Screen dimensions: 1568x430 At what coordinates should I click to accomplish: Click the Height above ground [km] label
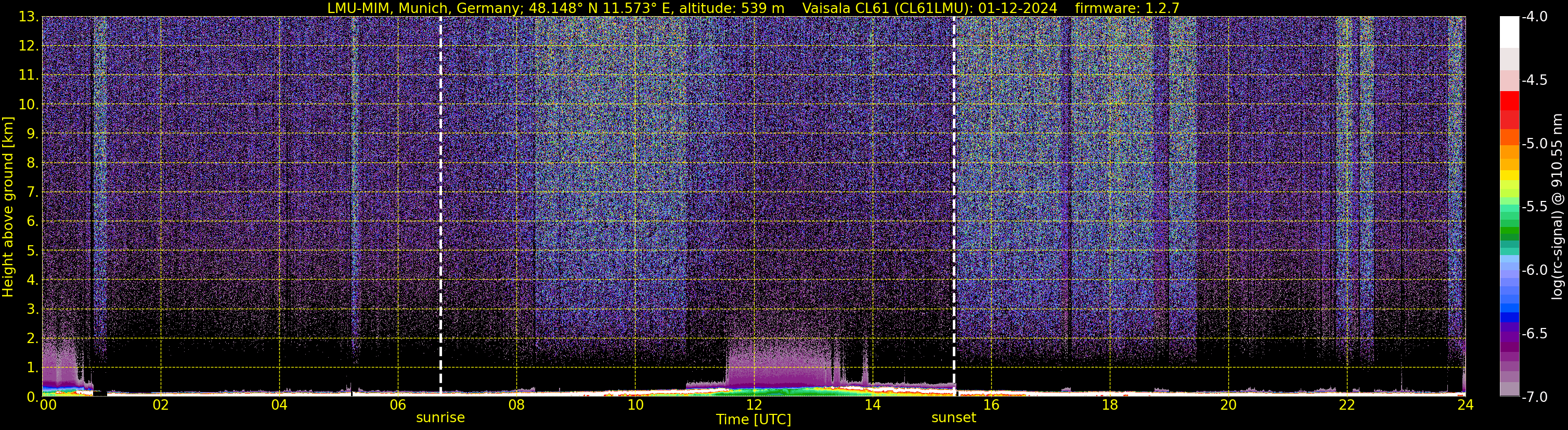pyautogui.click(x=8, y=207)
